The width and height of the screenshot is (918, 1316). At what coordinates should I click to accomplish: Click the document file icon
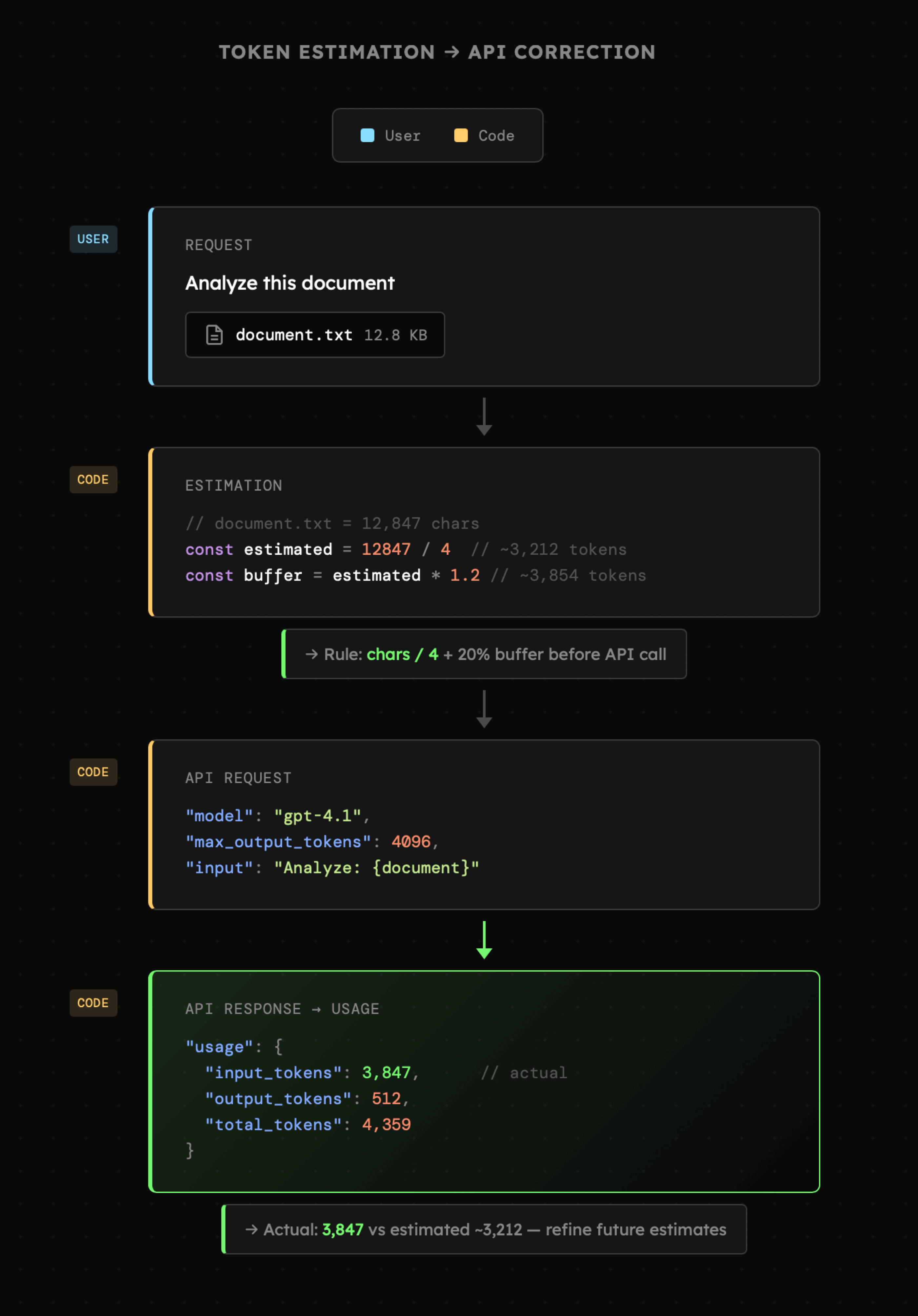214,335
